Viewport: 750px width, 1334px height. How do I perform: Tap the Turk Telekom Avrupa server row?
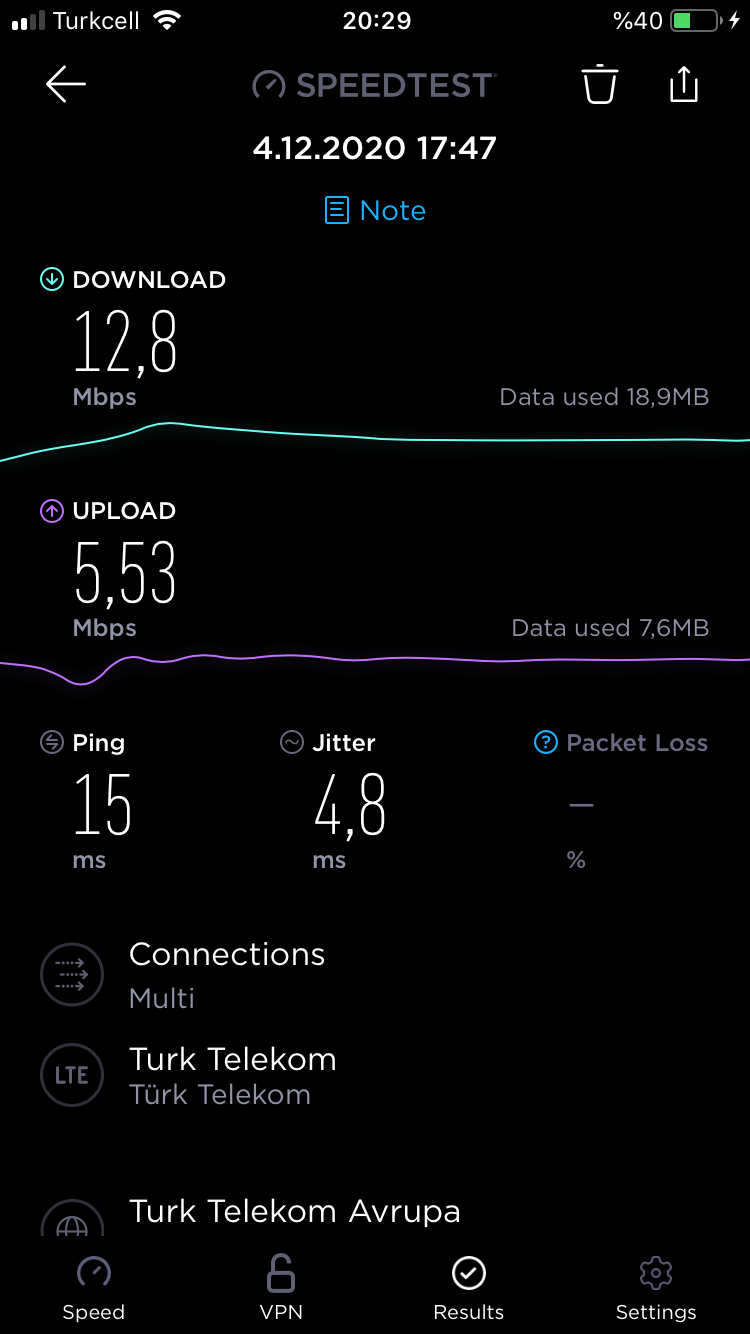point(375,1214)
